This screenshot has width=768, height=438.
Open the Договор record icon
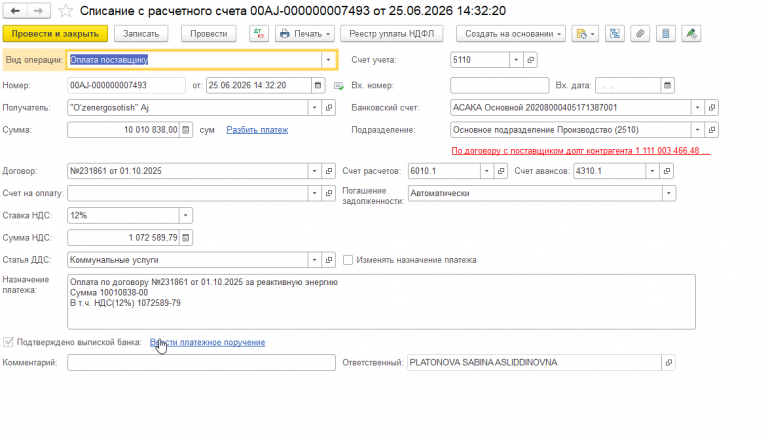(x=329, y=171)
